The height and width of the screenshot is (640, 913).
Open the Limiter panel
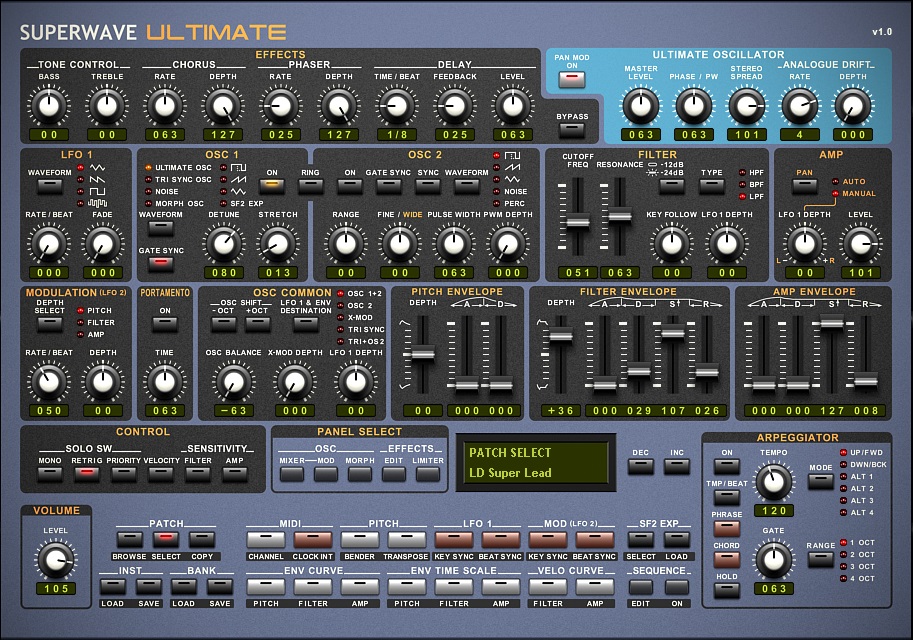[428, 473]
